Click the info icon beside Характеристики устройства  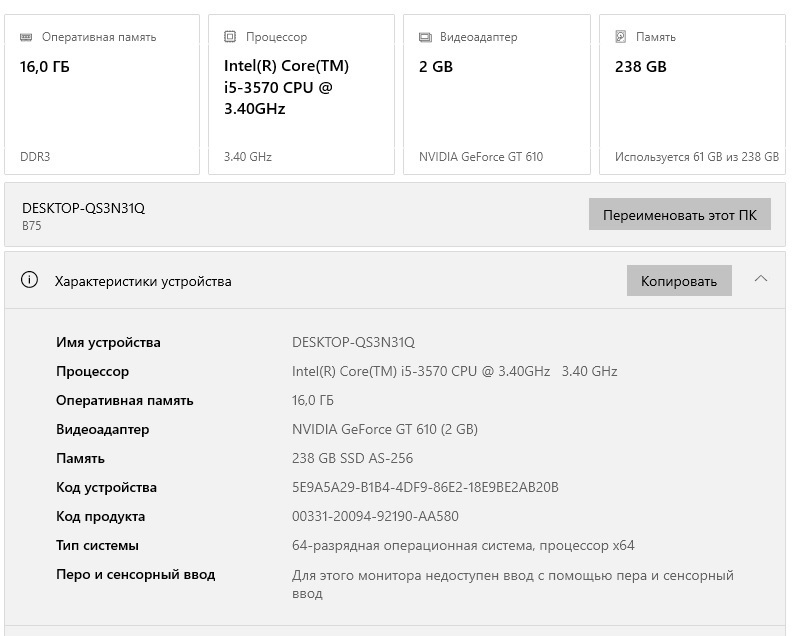(29, 280)
